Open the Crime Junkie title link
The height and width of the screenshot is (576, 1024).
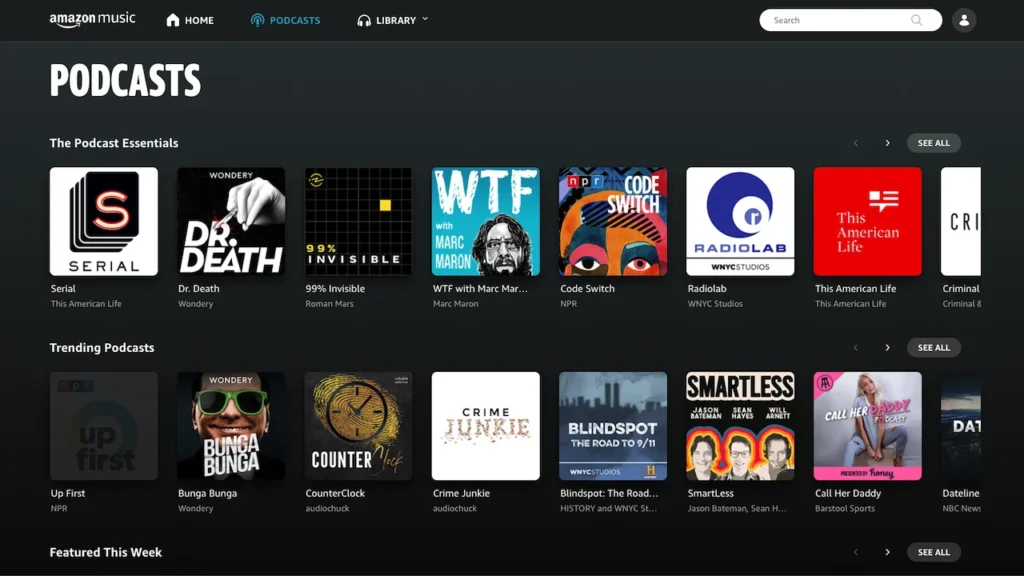pos(460,493)
